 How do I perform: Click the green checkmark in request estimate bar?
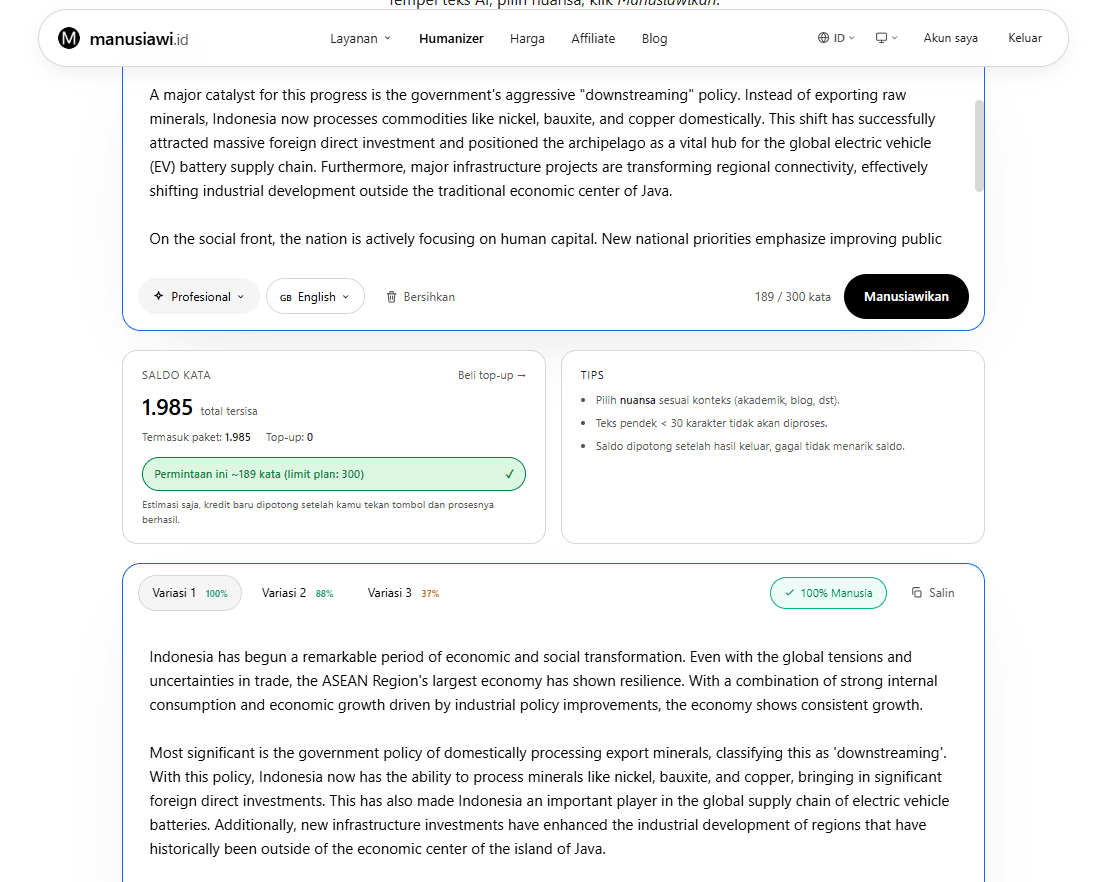509,474
